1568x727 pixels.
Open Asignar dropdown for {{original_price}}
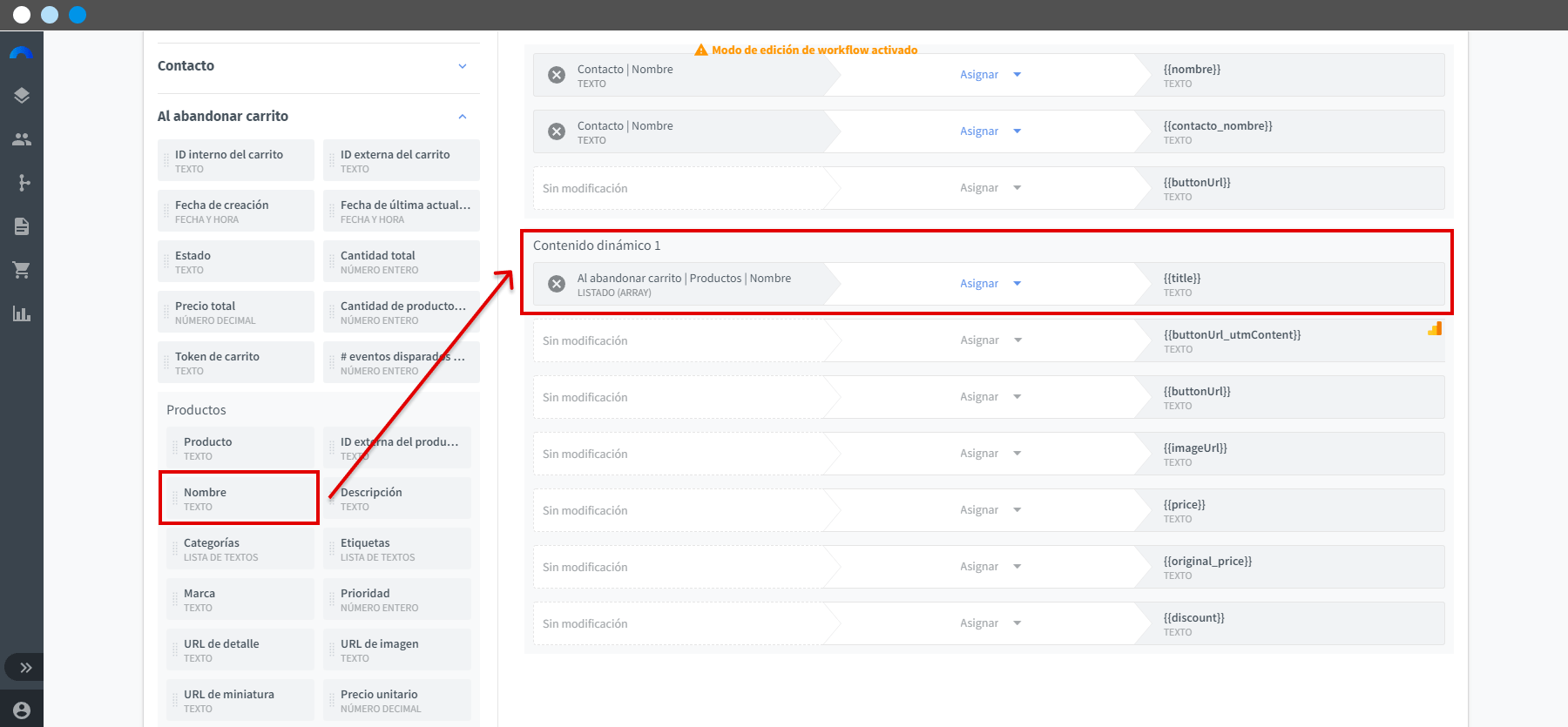click(990, 567)
